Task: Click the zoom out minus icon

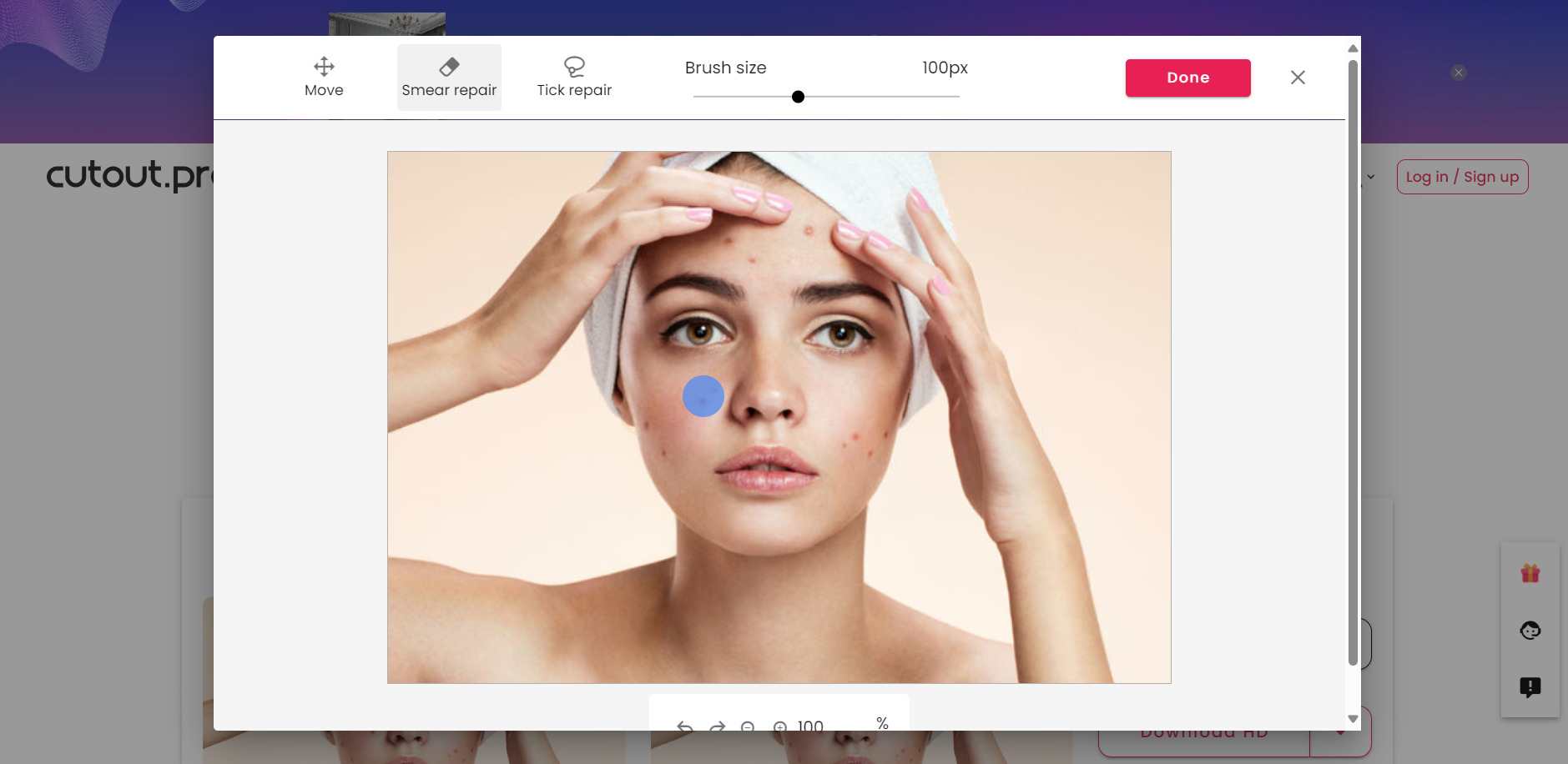Action: coord(748,726)
